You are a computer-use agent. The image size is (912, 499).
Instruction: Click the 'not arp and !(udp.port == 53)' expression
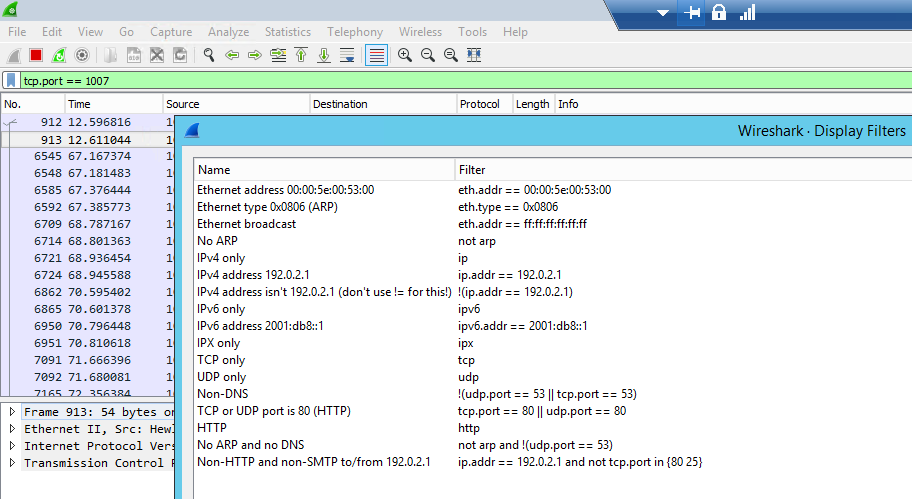535,445
